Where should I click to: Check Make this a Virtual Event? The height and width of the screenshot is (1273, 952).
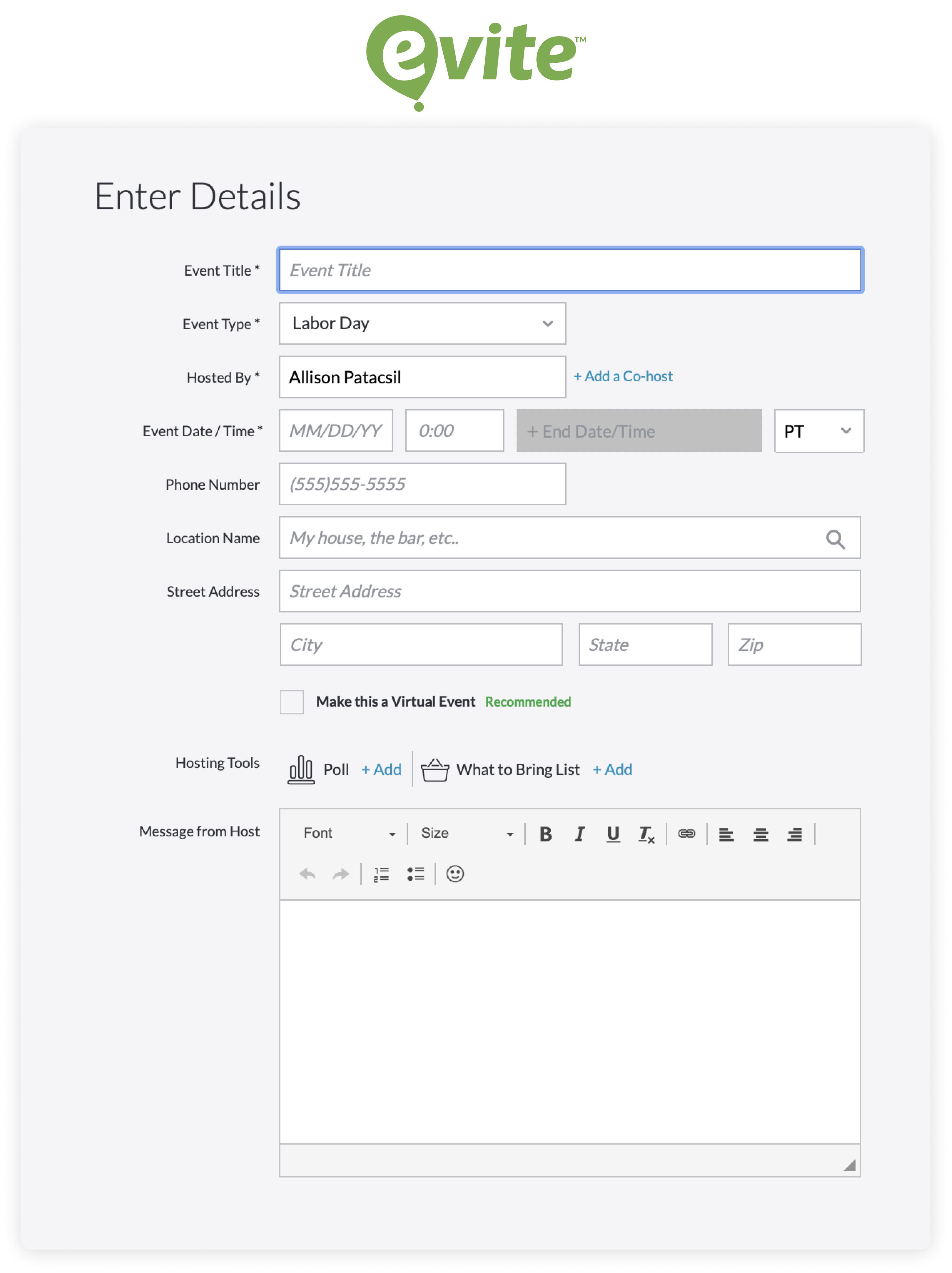point(292,702)
